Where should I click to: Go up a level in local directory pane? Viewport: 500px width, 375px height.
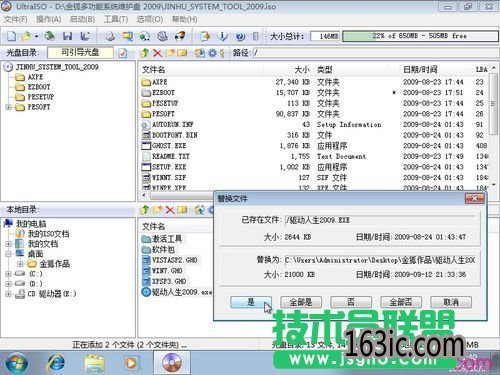coord(145,210)
